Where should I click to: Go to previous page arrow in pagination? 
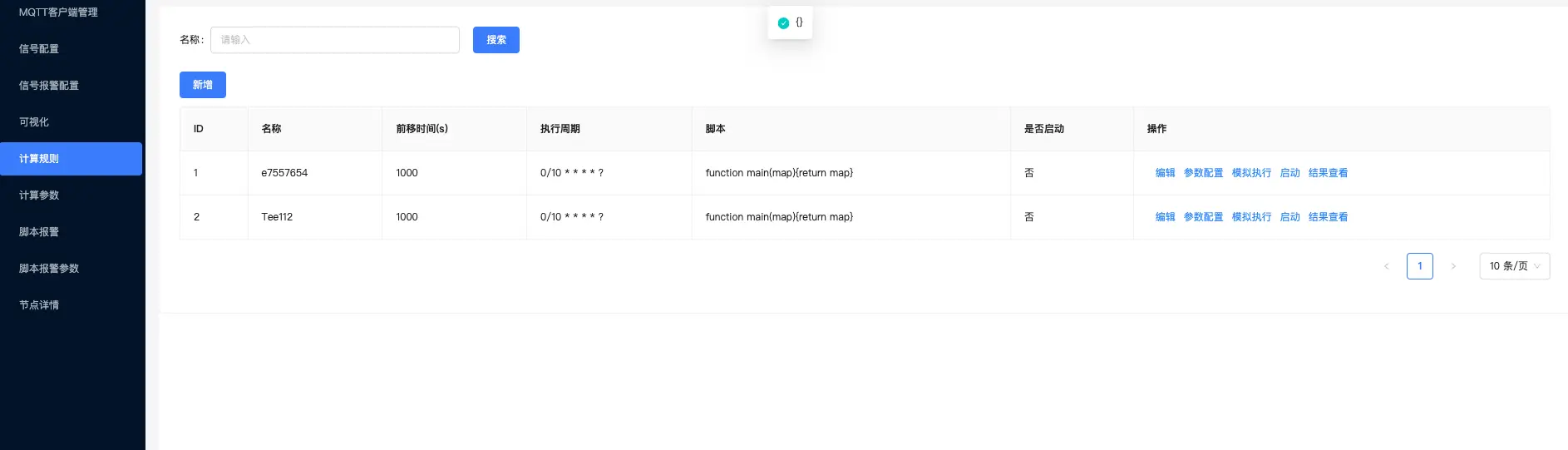point(1386,266)
